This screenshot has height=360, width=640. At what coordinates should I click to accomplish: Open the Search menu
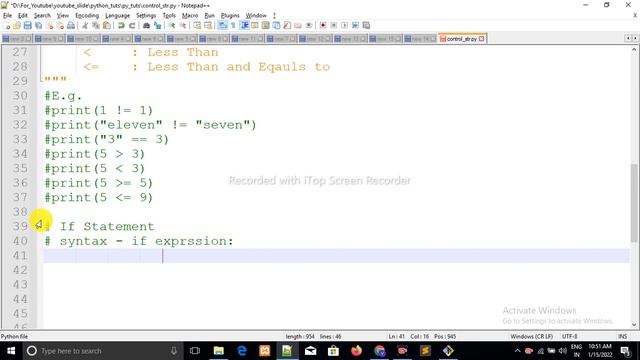pyautogui.click(x=42, y=16)
